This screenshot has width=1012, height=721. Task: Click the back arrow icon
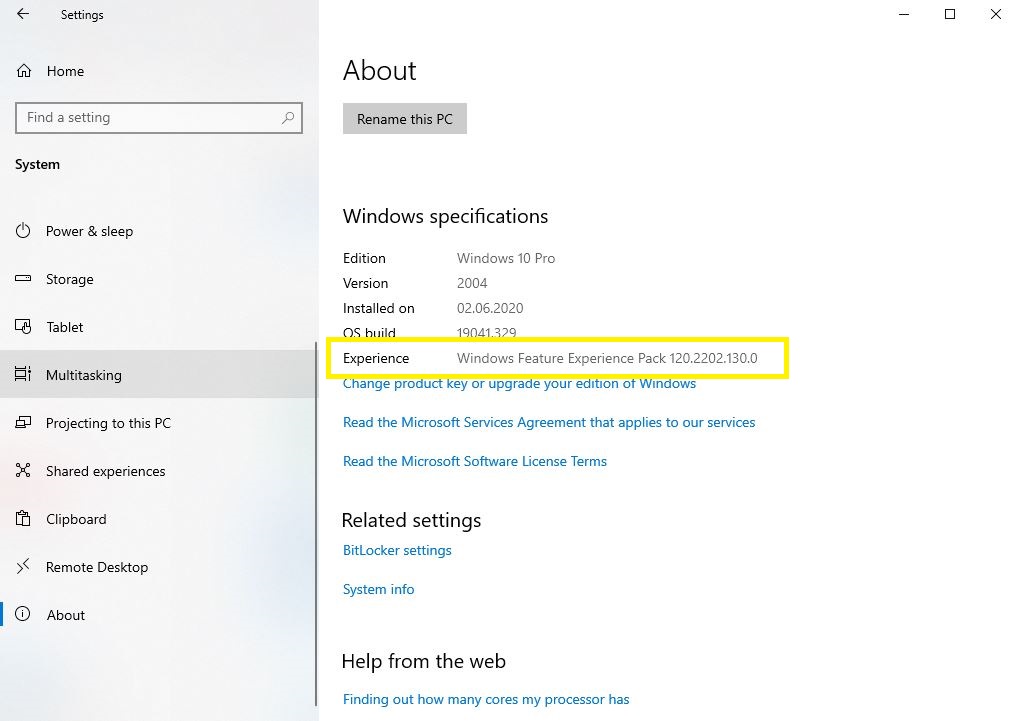click(23, 15)
